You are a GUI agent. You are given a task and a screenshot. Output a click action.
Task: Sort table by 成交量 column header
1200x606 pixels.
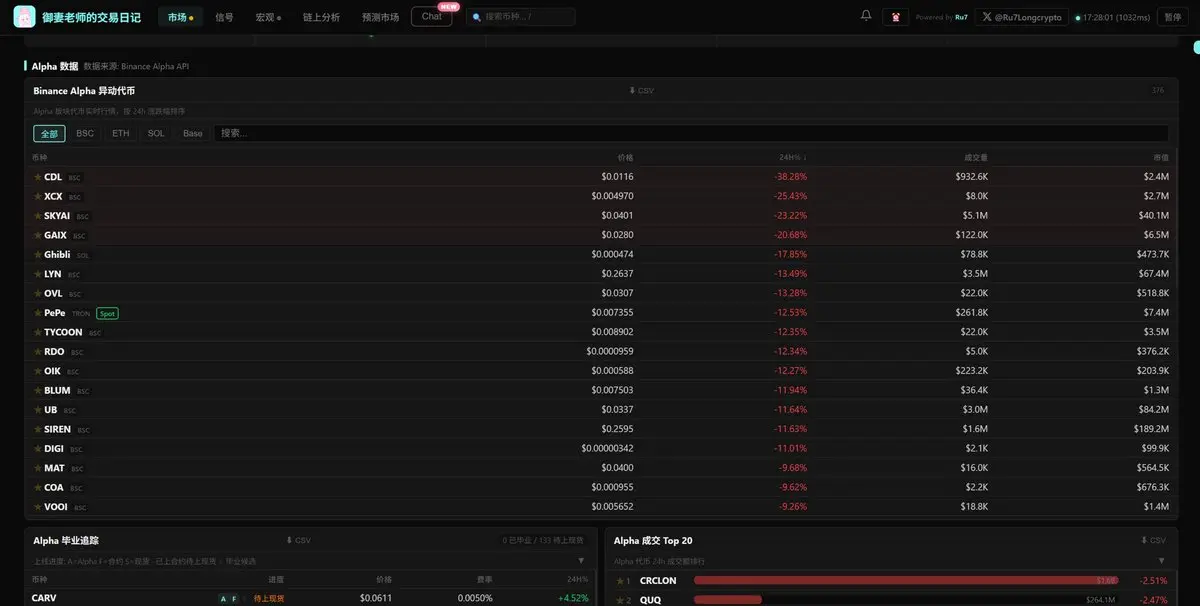[976, 157]
